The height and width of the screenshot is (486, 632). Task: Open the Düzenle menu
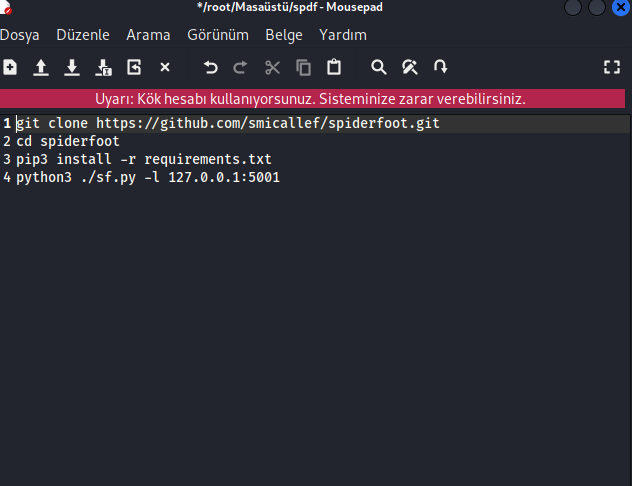82,35
